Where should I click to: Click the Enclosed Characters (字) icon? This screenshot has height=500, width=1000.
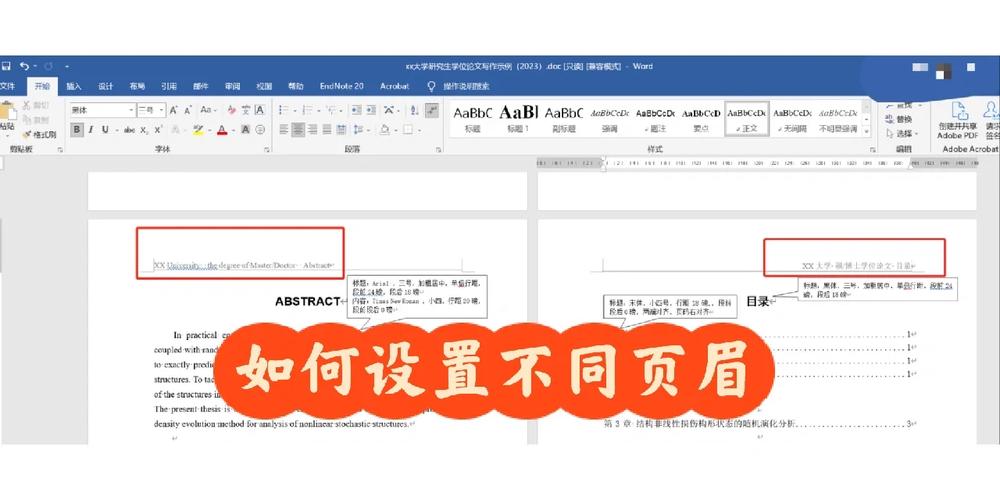tap(260, 130)
